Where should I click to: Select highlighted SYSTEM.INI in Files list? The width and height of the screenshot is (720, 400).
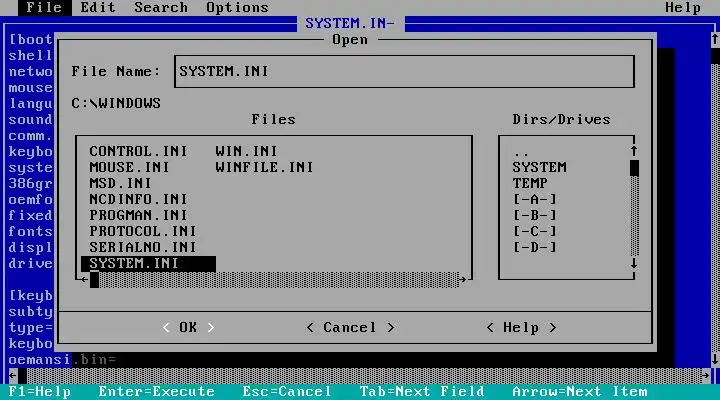tap(148, 263)
